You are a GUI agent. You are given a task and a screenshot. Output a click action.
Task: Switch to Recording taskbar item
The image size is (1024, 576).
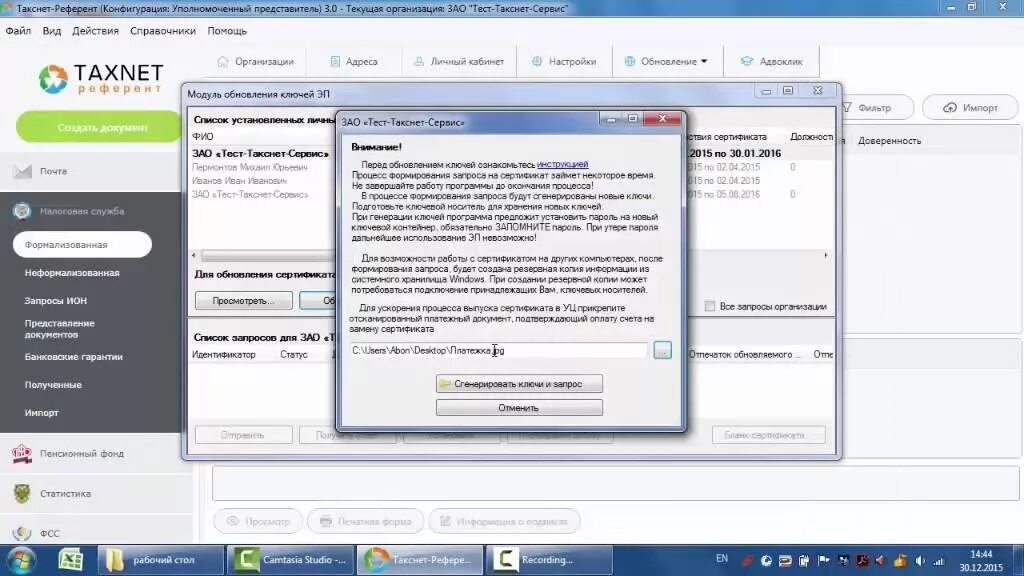[549, 560]
